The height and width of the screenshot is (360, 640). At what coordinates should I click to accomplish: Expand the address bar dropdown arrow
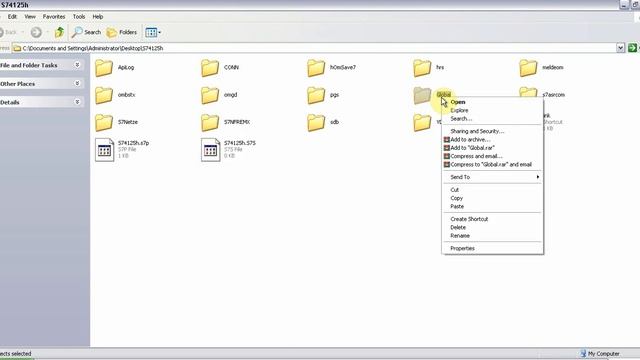tap(620, 48)
